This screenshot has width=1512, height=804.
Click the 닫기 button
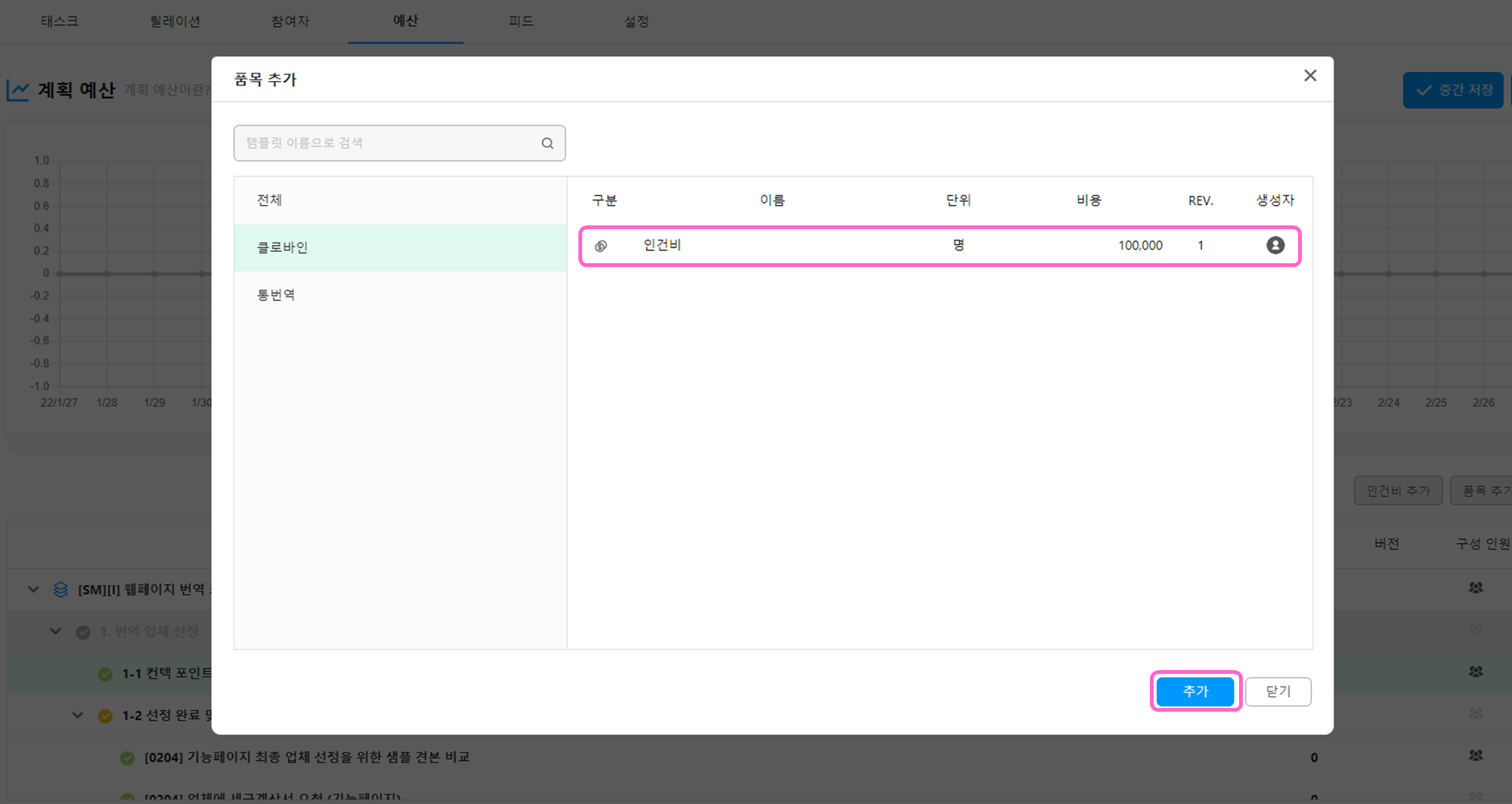1278,691
